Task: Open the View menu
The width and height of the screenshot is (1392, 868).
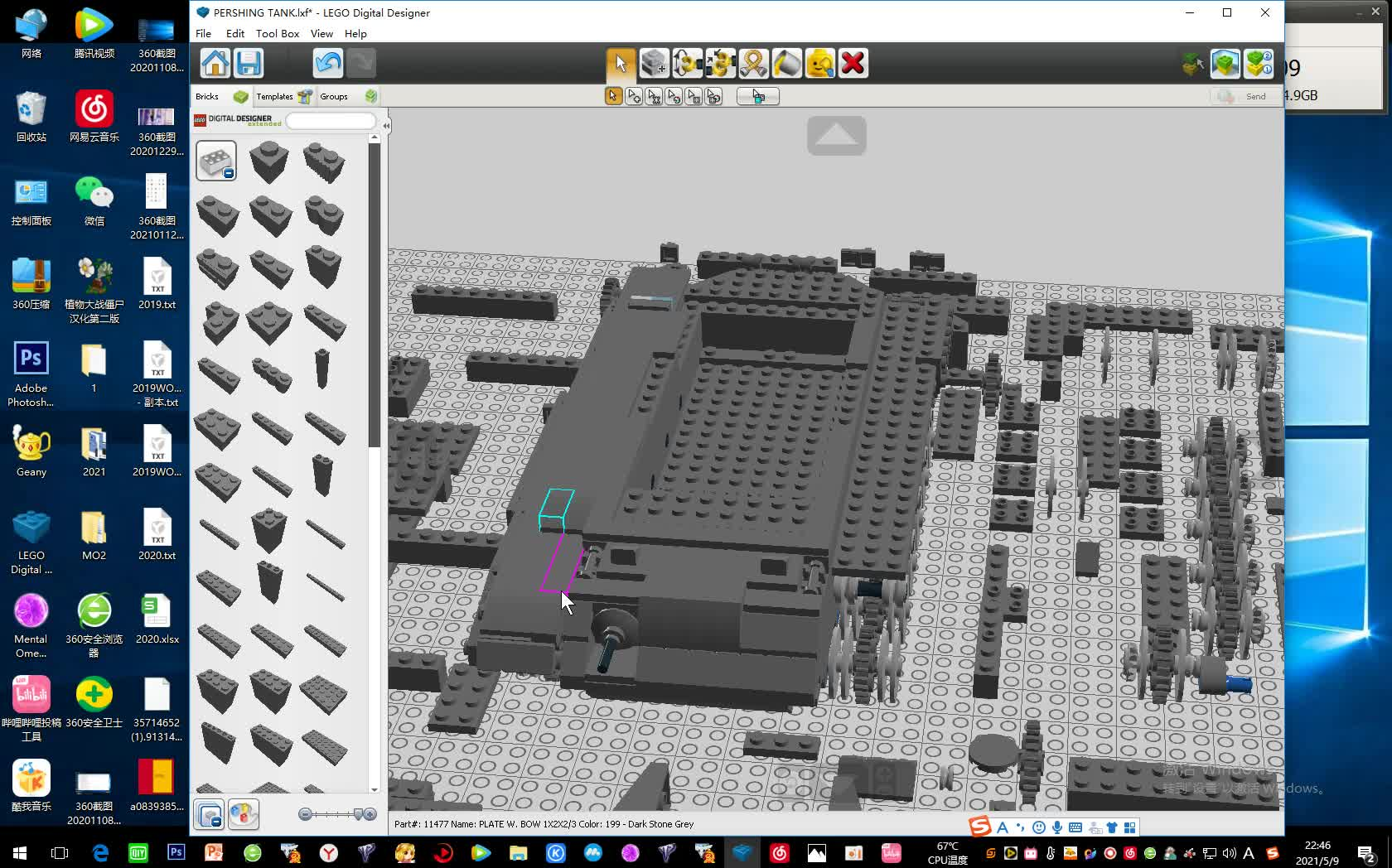Action: point(321,34)
